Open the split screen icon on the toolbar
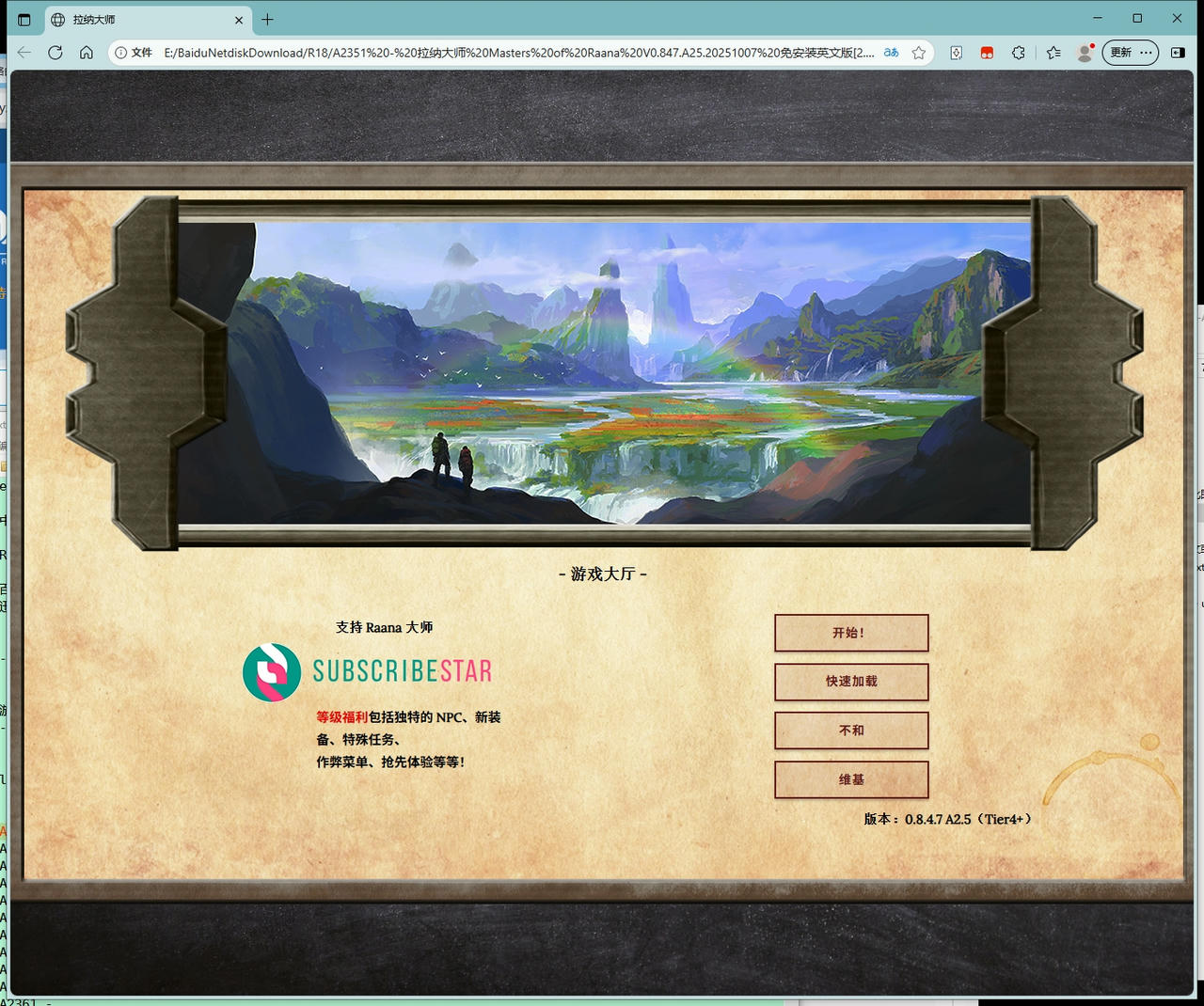 1179,53
